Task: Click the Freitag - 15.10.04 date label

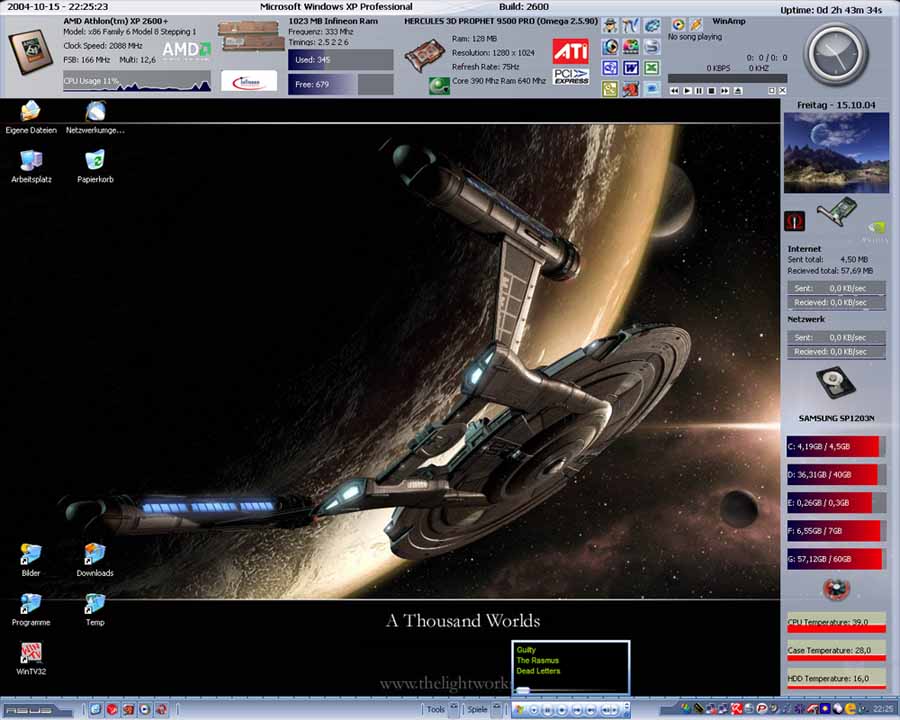Action: 836,105
